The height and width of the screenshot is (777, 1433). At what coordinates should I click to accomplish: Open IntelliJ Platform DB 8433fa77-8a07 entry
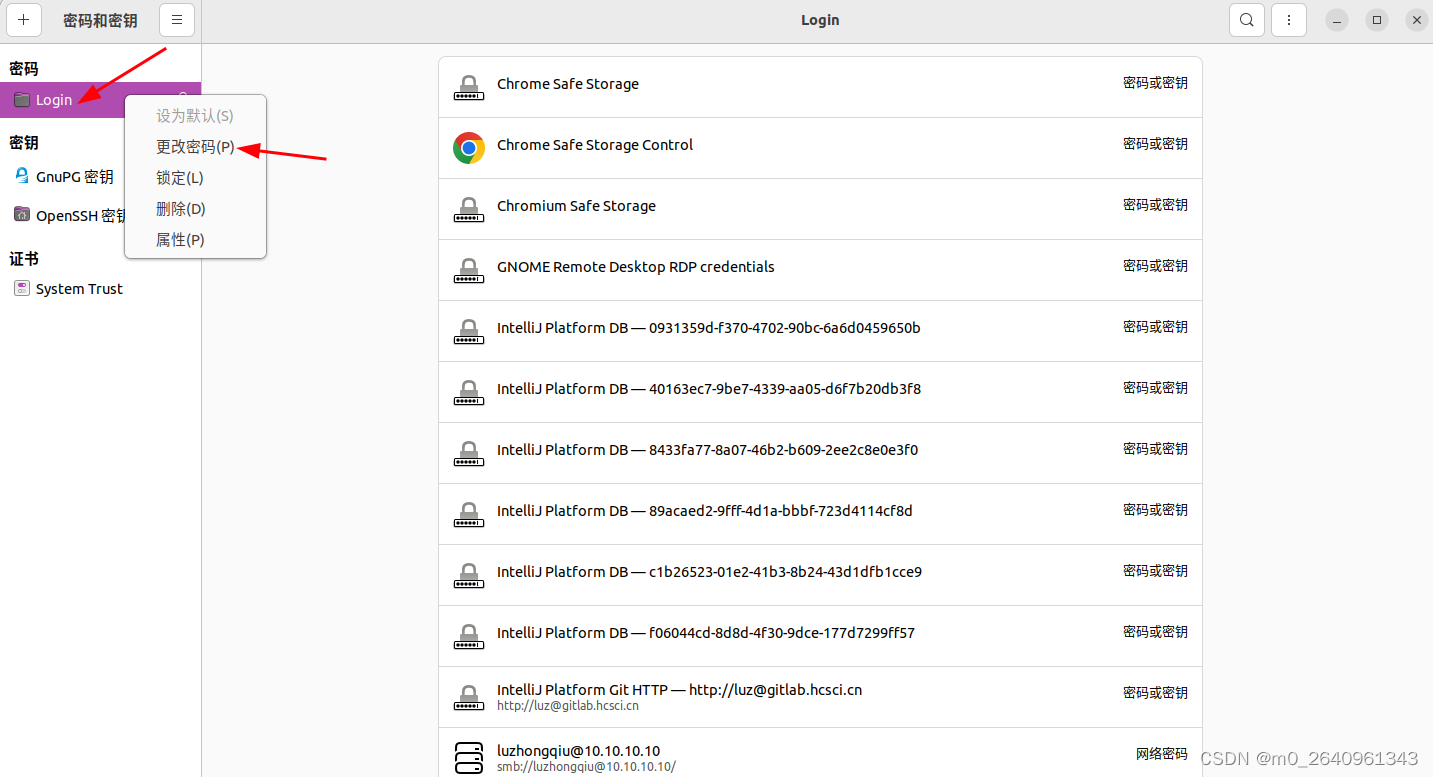tap(820, 453)
